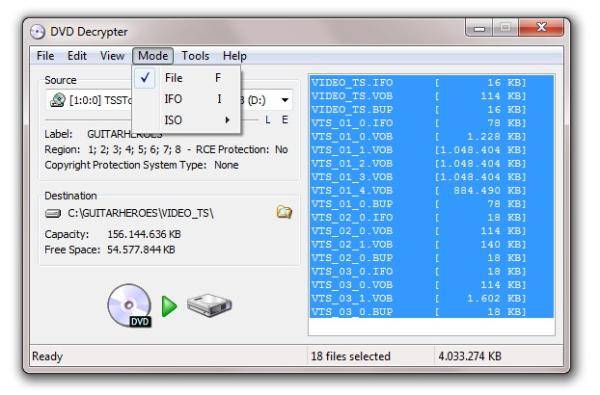This screenshot has width=600, height=395.
Task: Click the 18 files selected status
Action: pyautogui.click(x=351, y=356)
